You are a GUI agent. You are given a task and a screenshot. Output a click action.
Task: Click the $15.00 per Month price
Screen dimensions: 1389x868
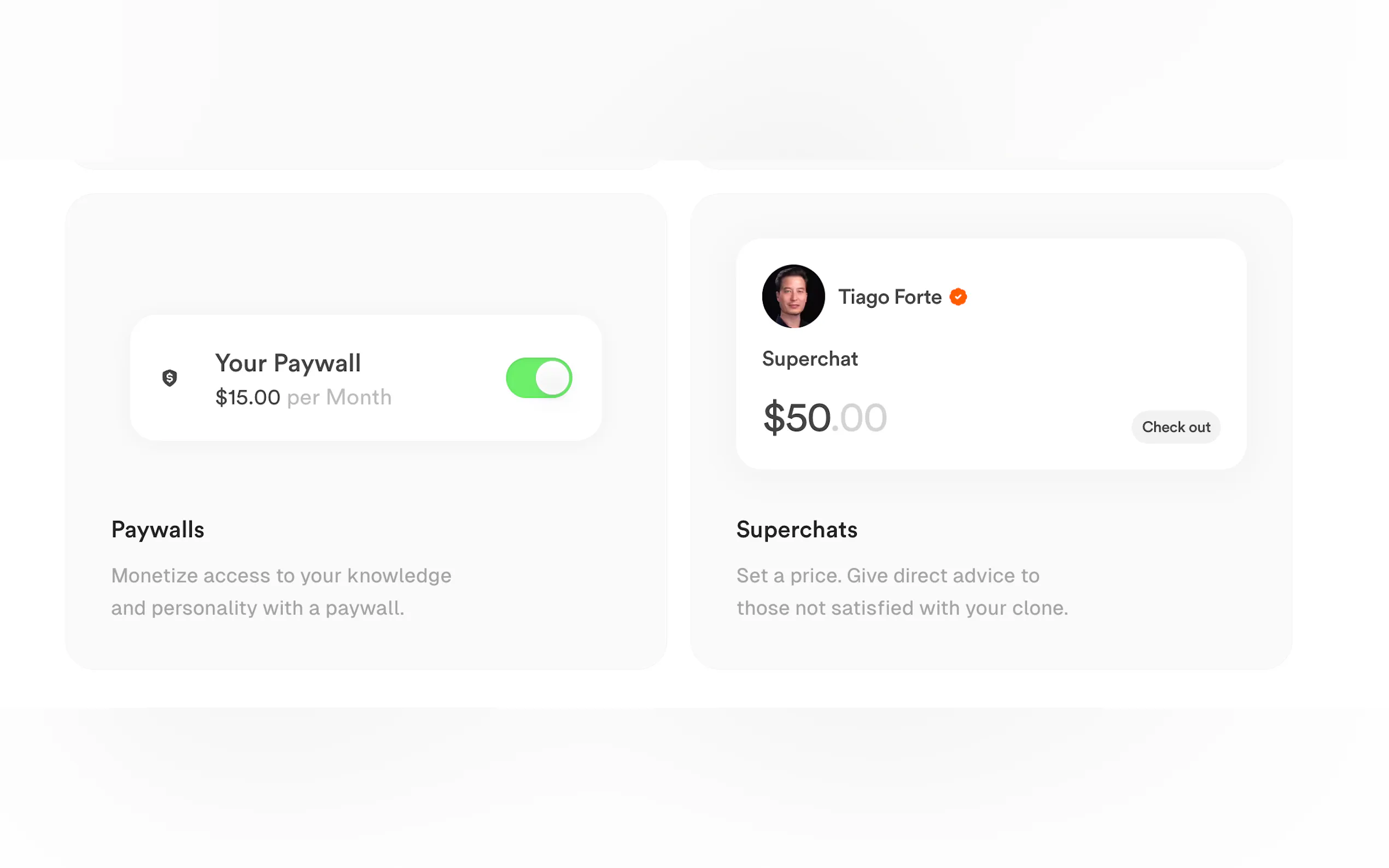tap(303, 397)
